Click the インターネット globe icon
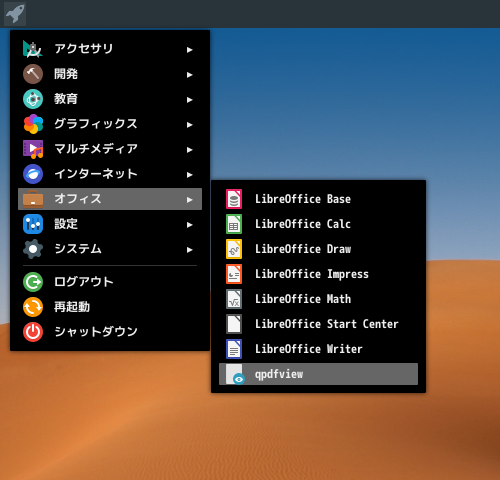The width and height of the screenshot is (500, 480). (x=33, y=174)
